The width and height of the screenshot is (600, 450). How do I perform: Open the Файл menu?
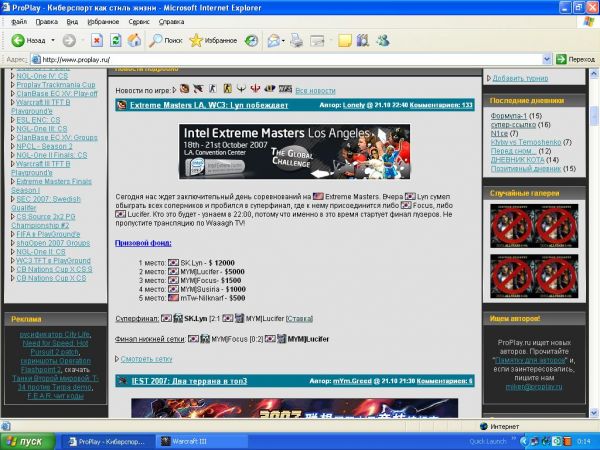[19, 22]
